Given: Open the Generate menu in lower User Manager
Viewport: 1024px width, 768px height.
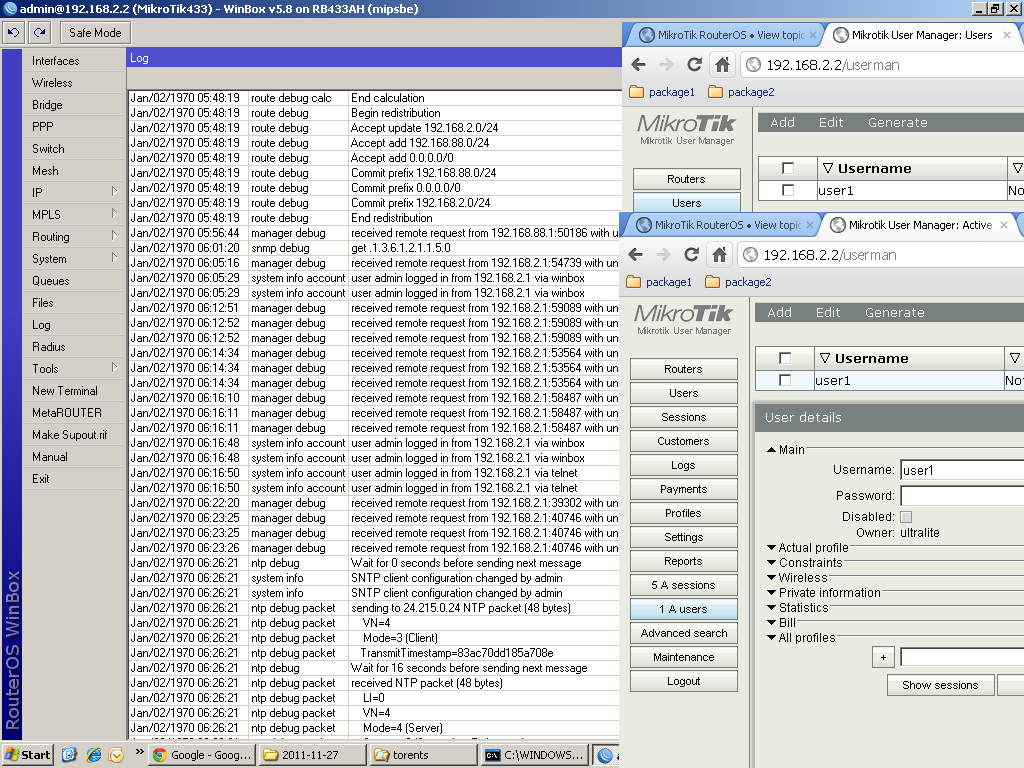Looking at the screenshot, I should pyautogui.click(x=894, y=312).
